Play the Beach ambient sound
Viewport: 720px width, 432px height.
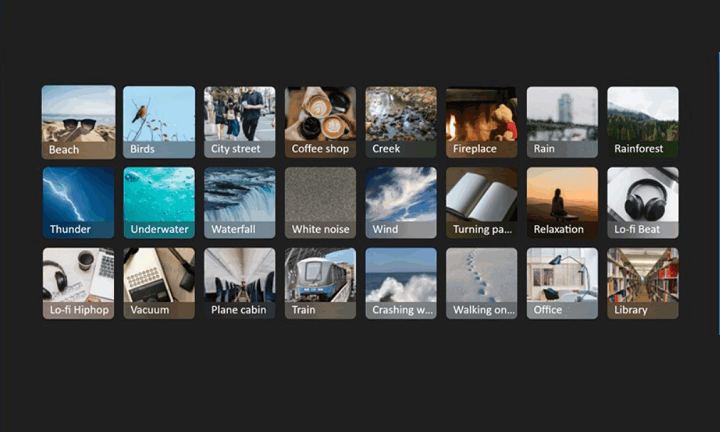click(x=79, y=122)
